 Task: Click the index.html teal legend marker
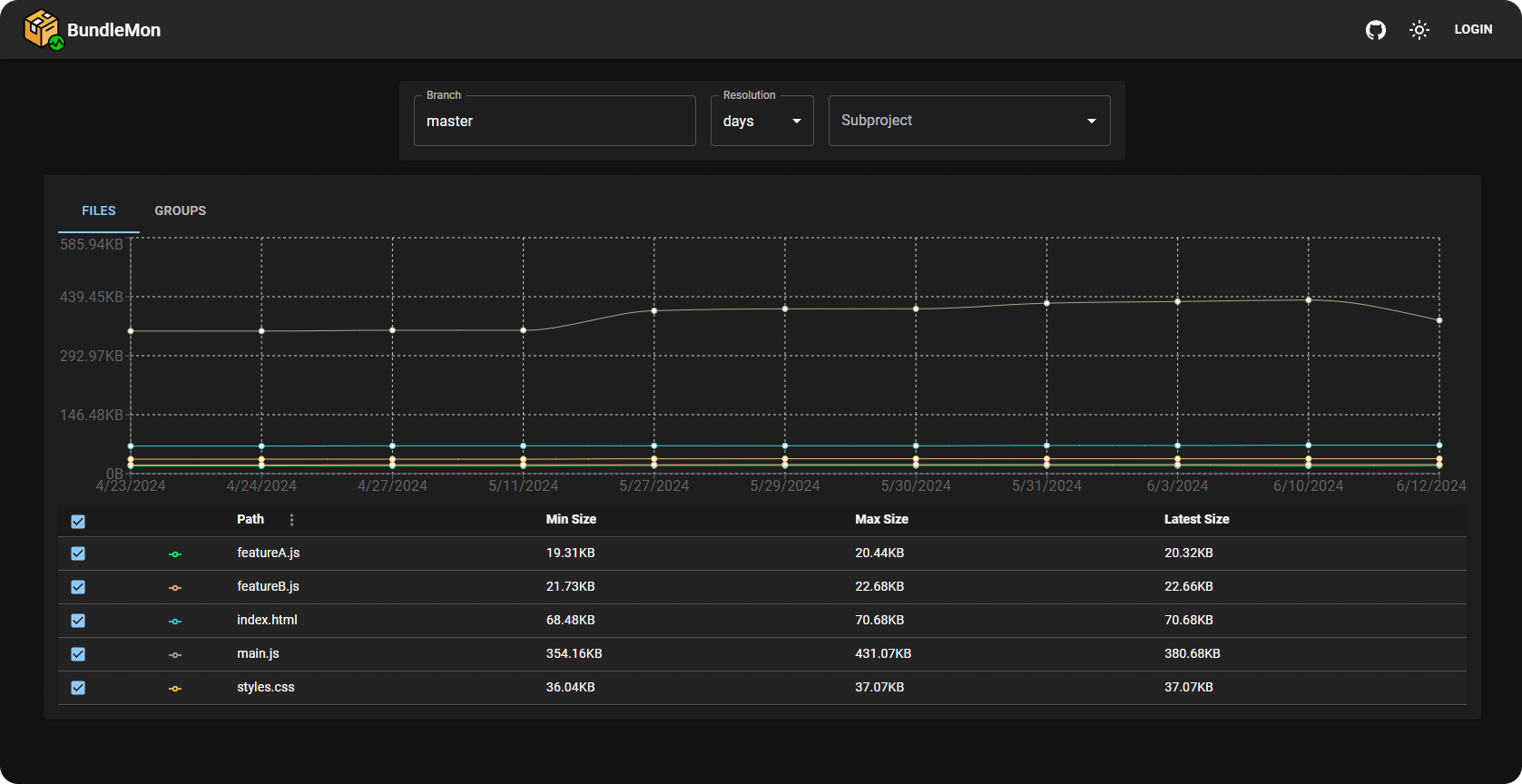tap(175, 621)
